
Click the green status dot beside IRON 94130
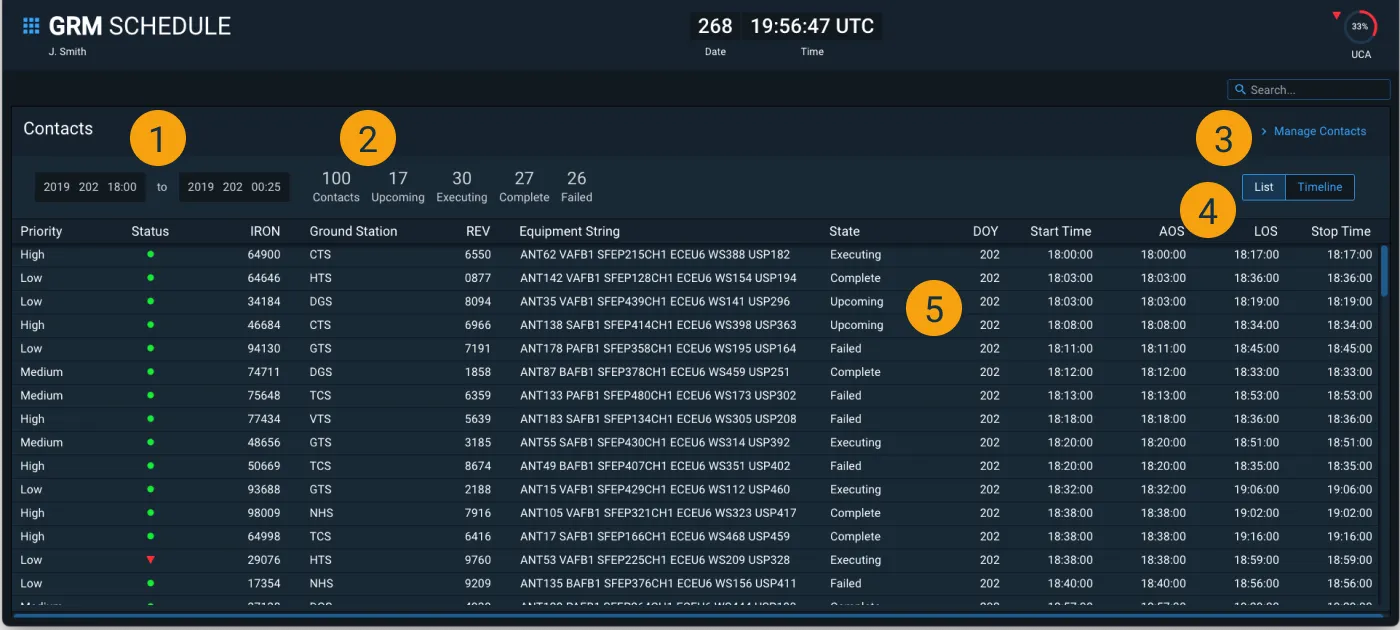click(150, 348)
